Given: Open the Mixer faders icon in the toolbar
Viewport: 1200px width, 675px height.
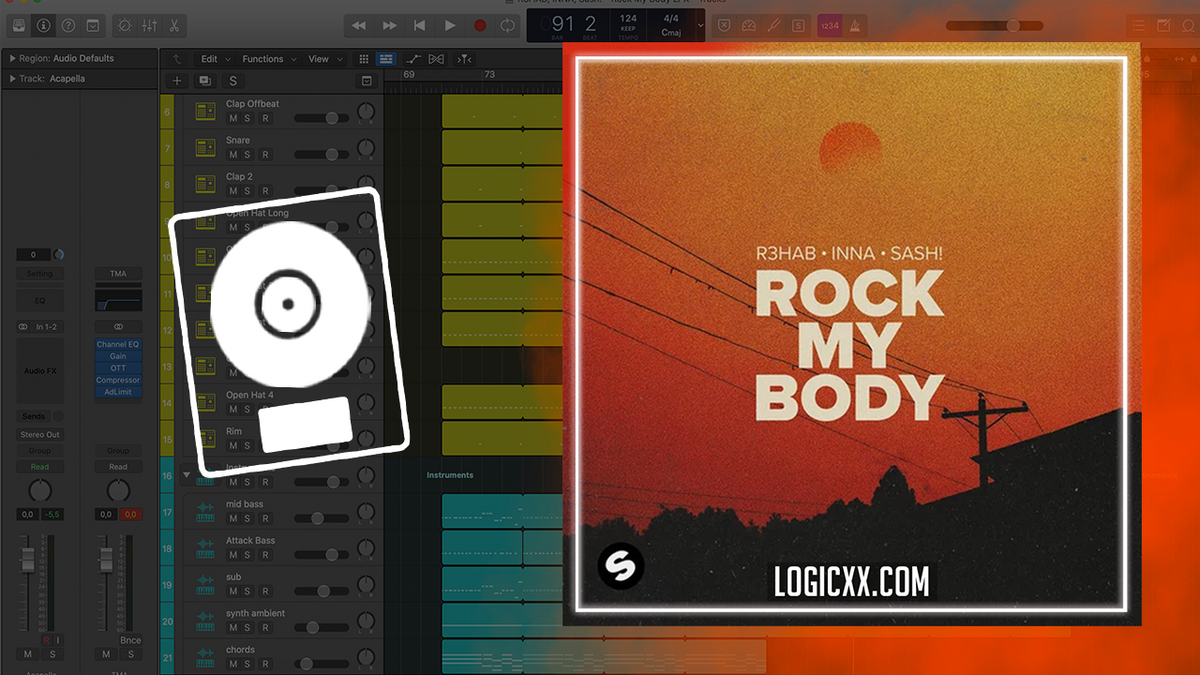Looking at the screenshot, I should click(x=151, y=25).
